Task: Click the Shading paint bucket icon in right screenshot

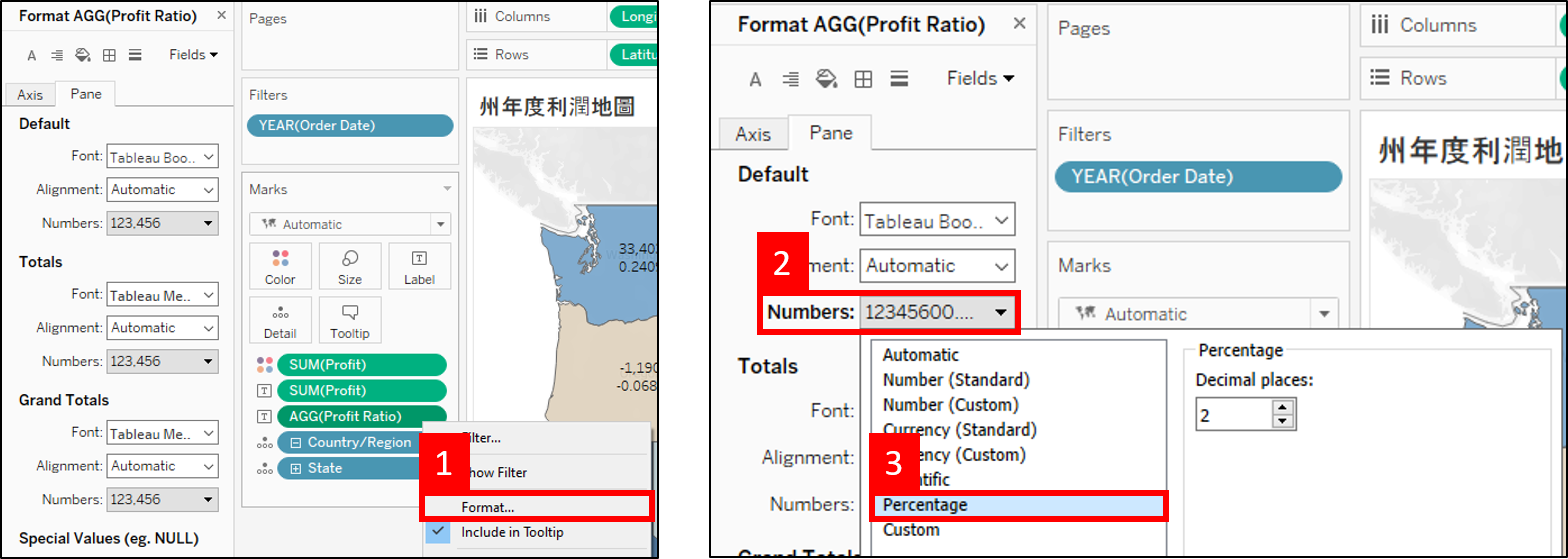Action: coord(826,78)
